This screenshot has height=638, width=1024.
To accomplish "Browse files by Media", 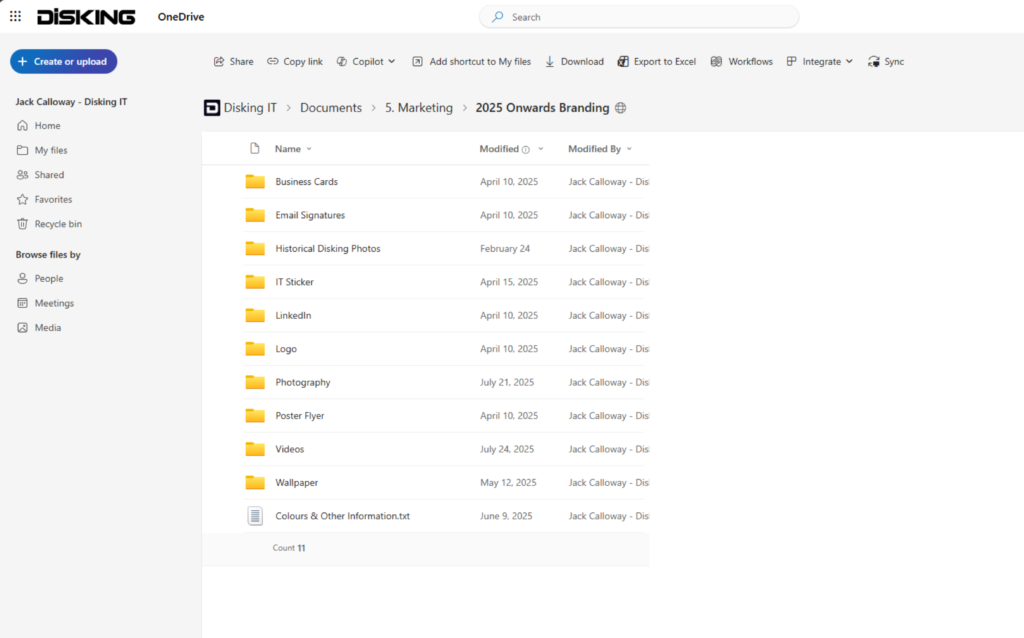I will [48, 328].
